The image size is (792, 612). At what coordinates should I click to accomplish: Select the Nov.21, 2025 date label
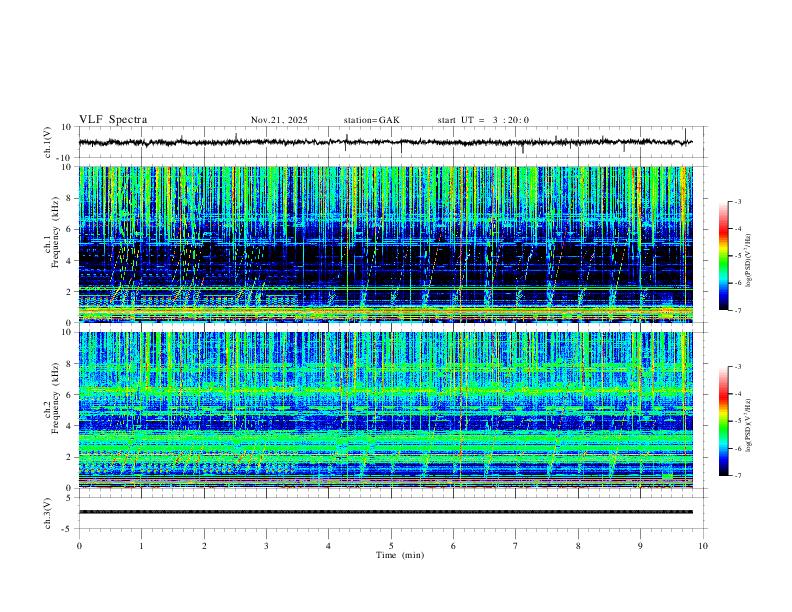click(279, 120)
